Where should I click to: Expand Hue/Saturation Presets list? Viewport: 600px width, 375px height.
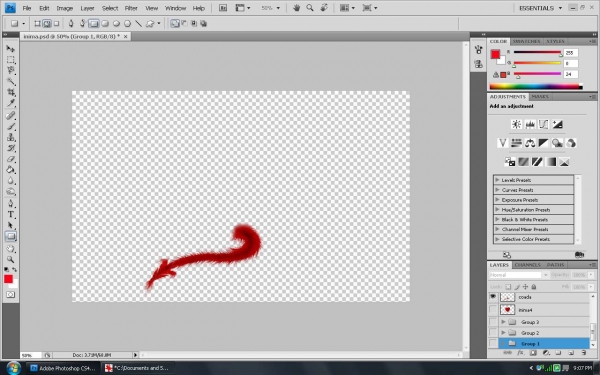coord(497,210)
